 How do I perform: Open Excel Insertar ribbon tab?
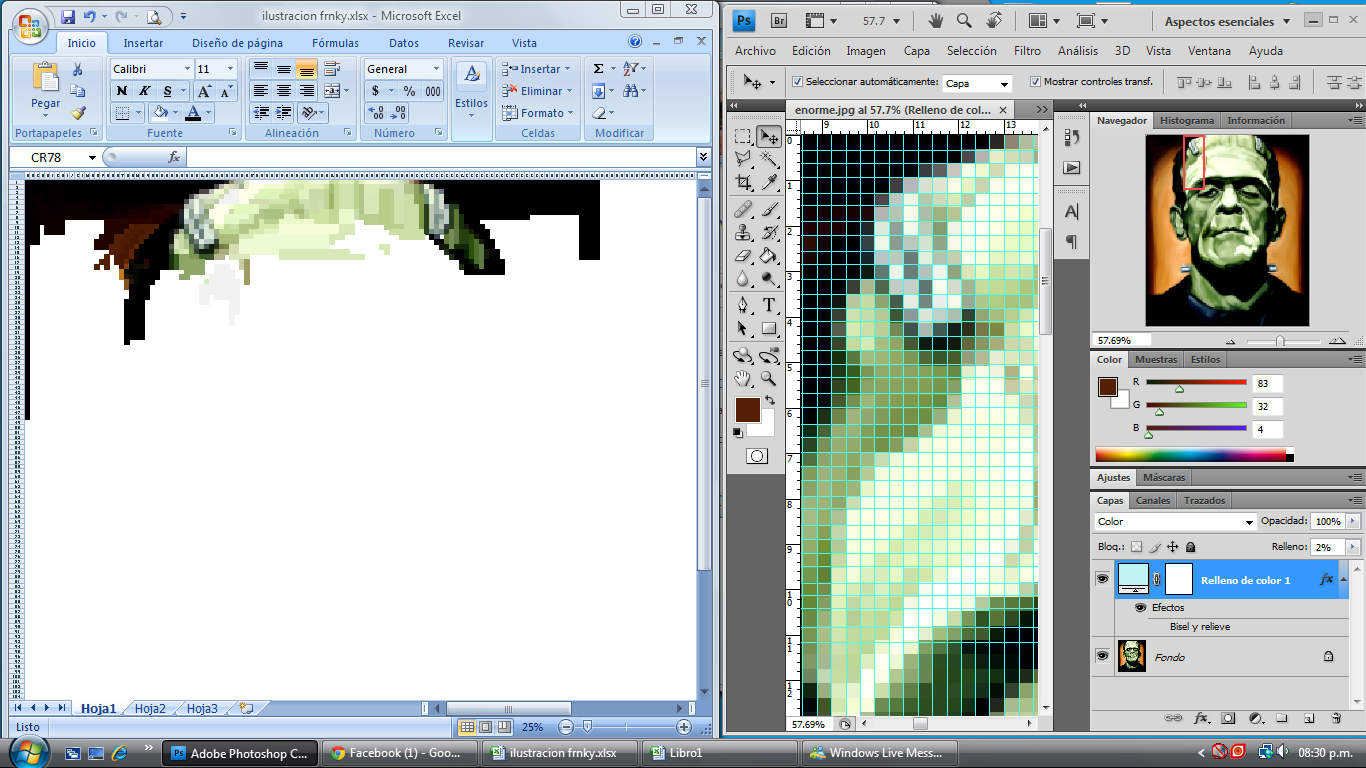point(143,43)
